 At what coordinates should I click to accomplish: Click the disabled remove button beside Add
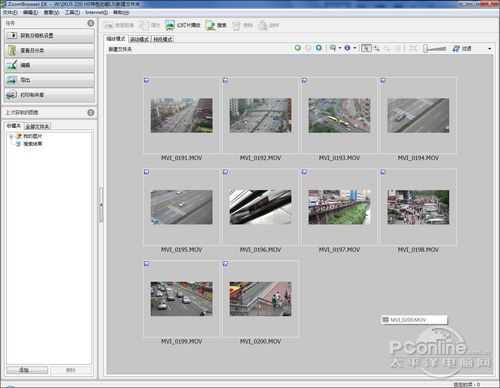click(71, 370)
